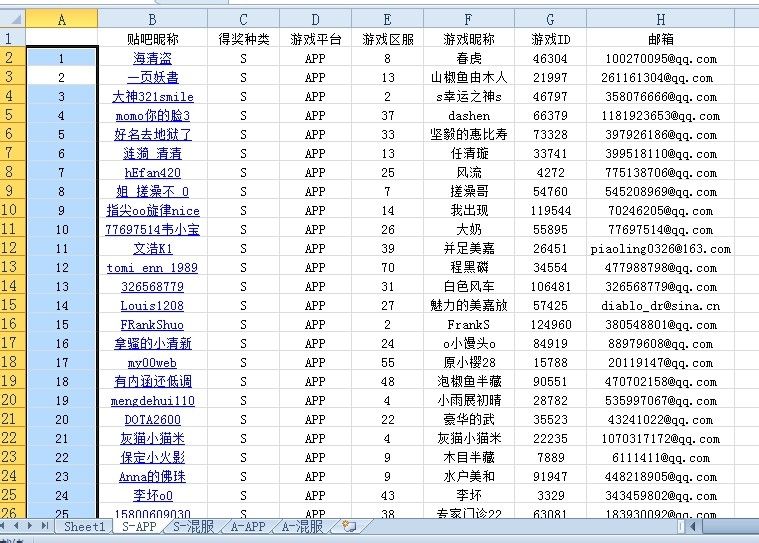Select game nickname cell 白色风车
This screenshot has height=543, width=759.
[x=469, y=287]
